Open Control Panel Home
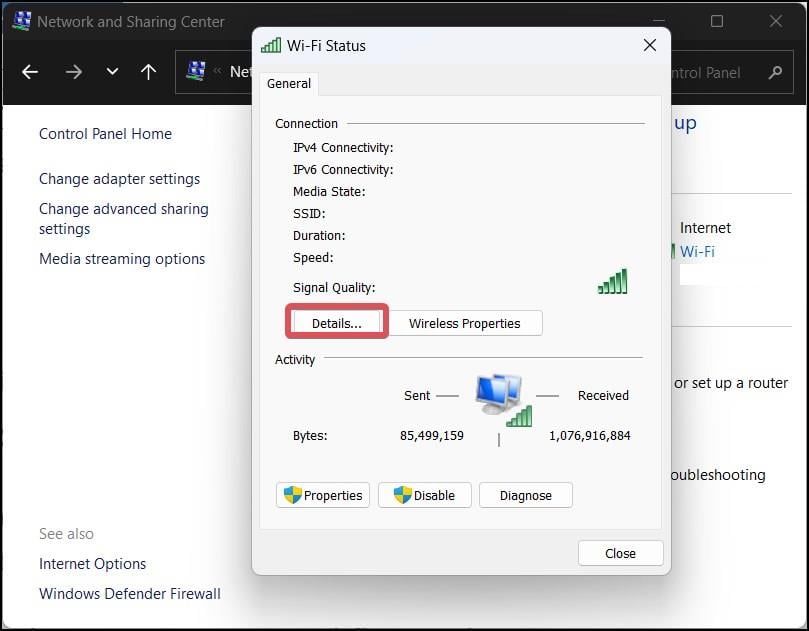 [x=105, y=134]
